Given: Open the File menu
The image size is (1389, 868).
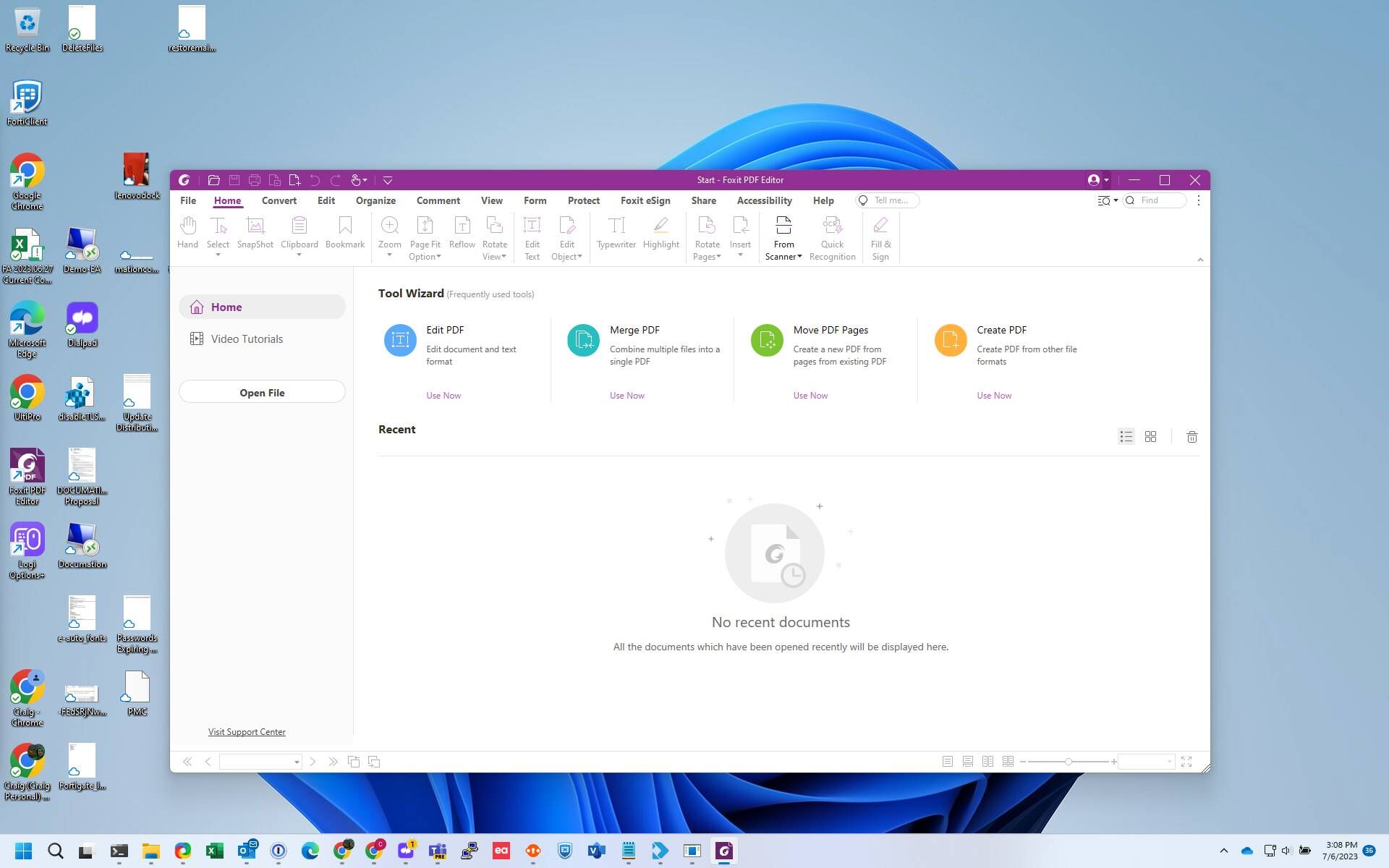Looking at the screenshot, I should tap(188, 200).
